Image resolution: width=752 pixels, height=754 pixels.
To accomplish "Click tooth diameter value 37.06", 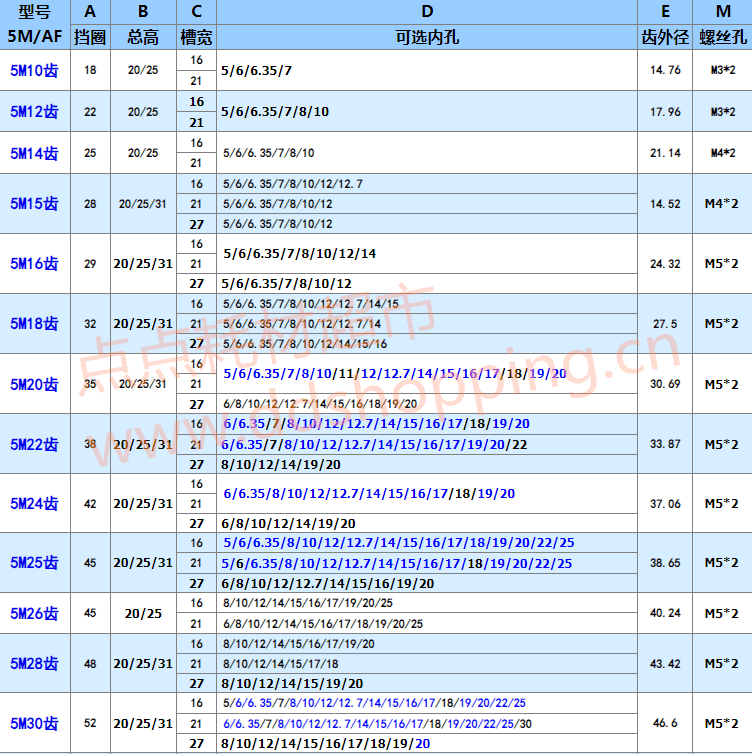I will click(x=665, y=503).
